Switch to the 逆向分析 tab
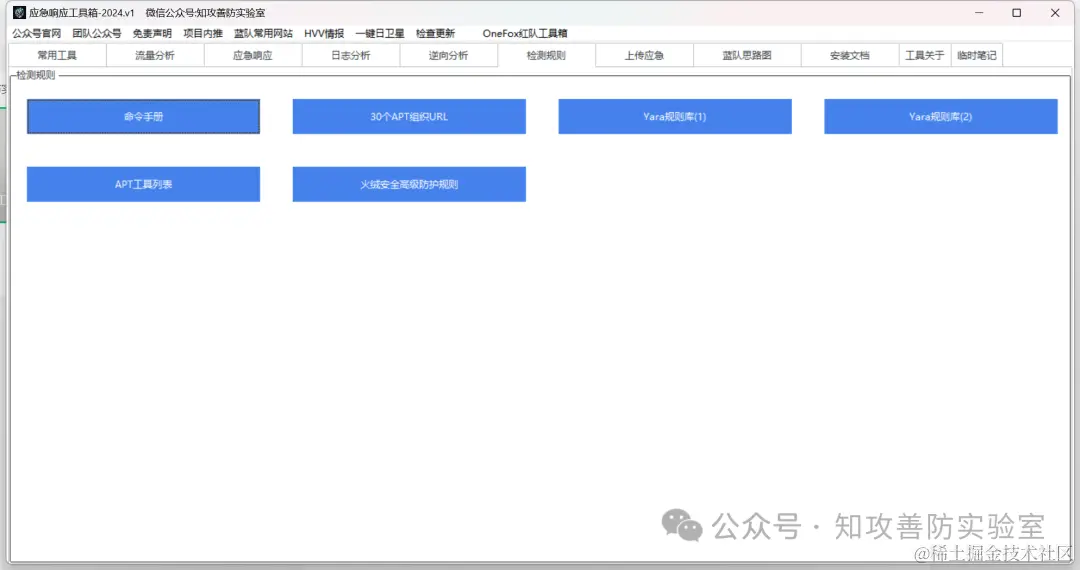The height and width of the screenshot is (570, 1080). [x=448, y=55]
